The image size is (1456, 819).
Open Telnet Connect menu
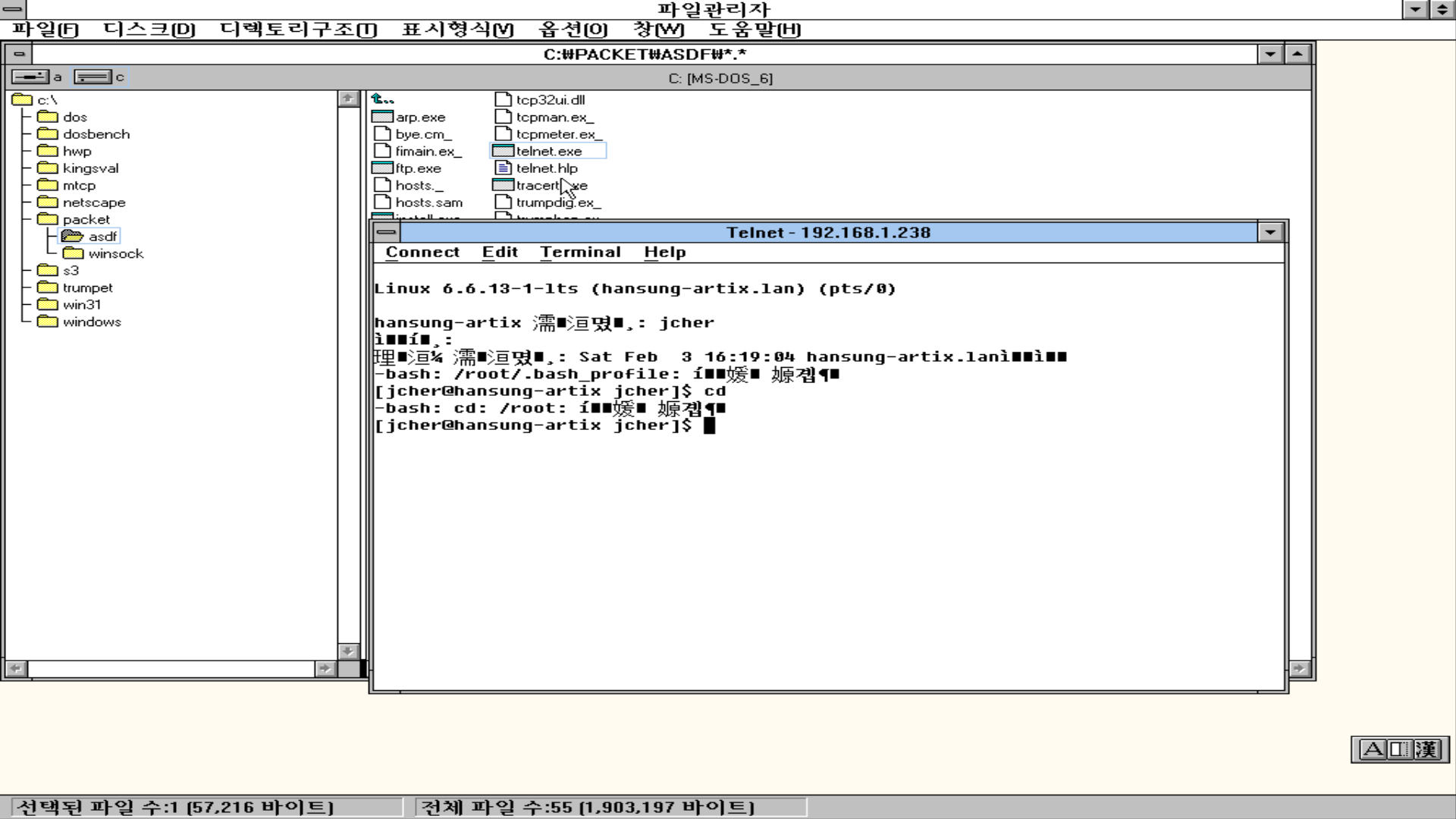[422, 253]
